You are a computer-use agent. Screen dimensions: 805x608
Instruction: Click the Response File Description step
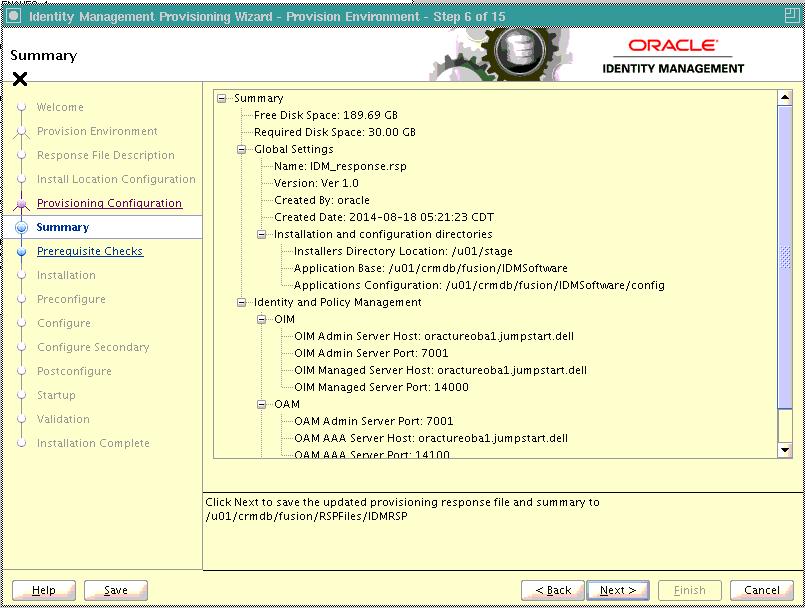point(106,155)
